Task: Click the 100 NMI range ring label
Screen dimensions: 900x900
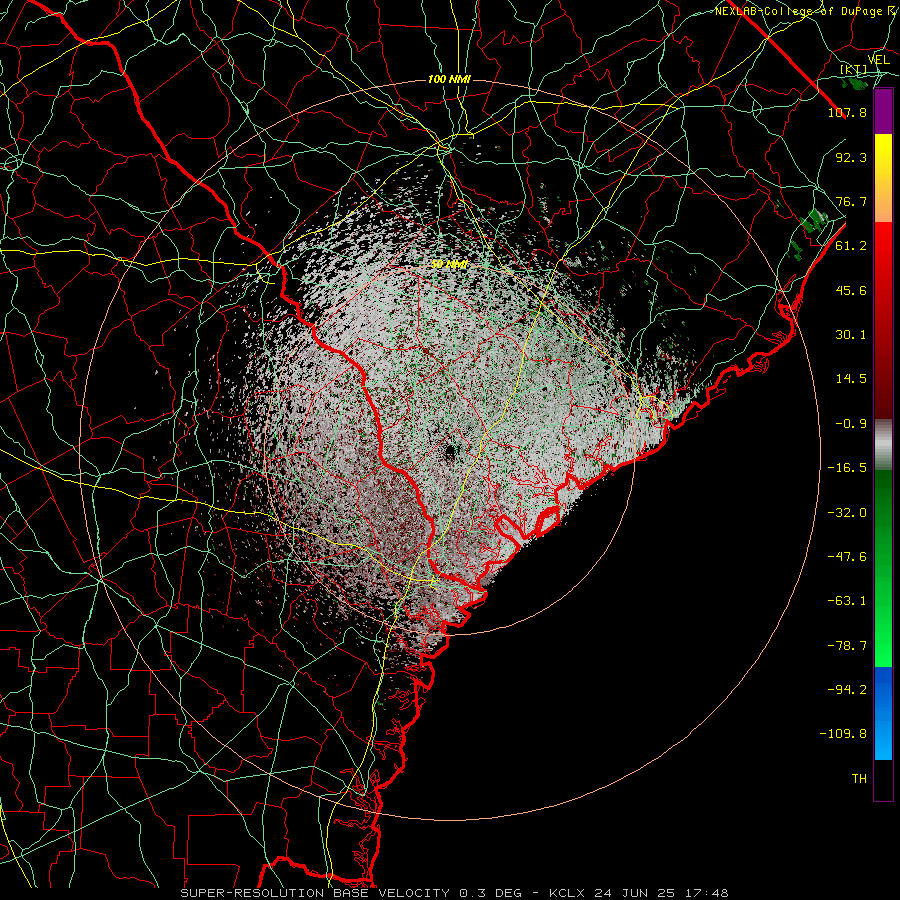Action: pos(449,79)
